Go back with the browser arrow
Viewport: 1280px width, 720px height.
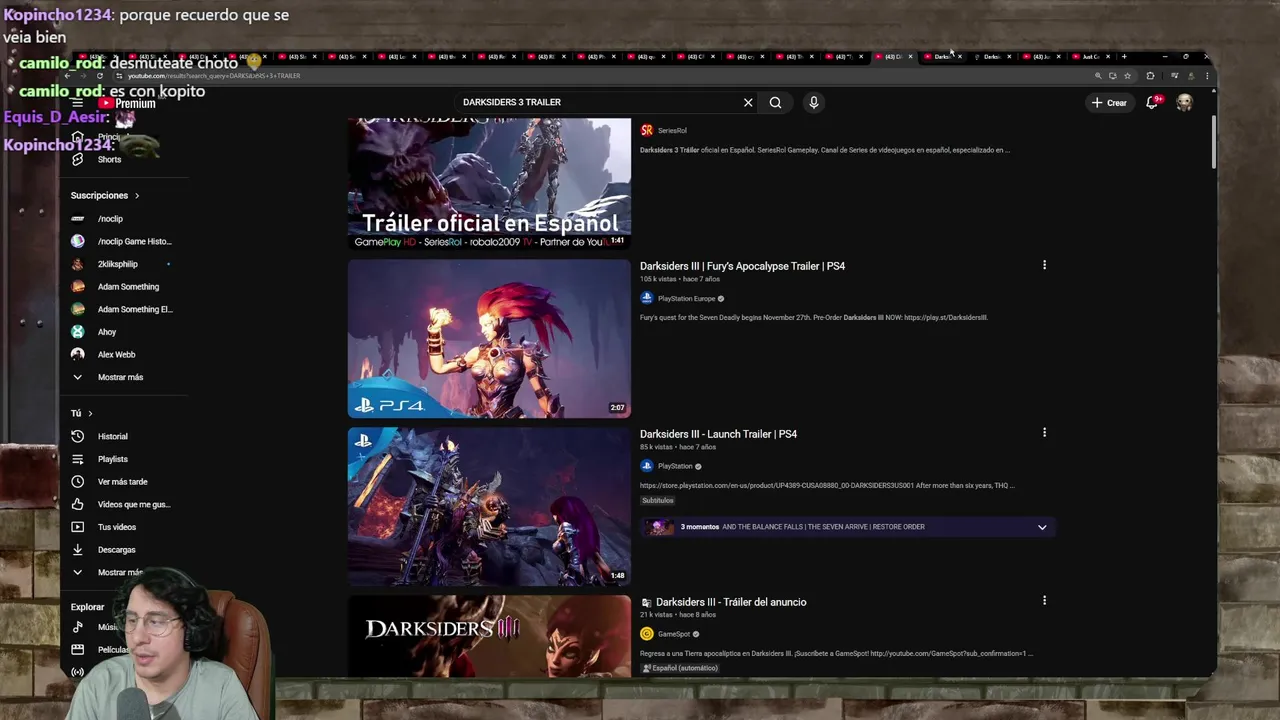(68, 76)
